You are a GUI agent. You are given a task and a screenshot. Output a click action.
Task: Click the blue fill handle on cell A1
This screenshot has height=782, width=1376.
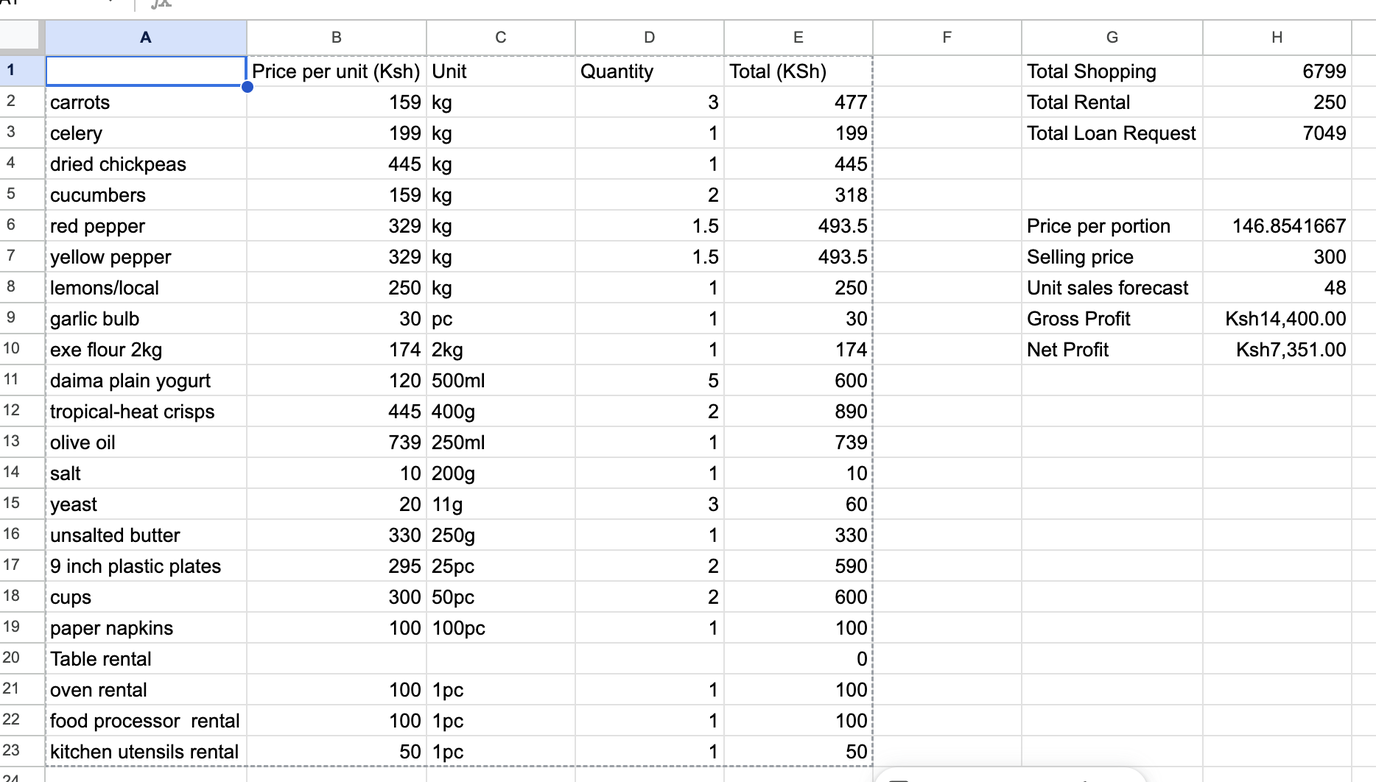pyautogui.click(x=247, y=87)
